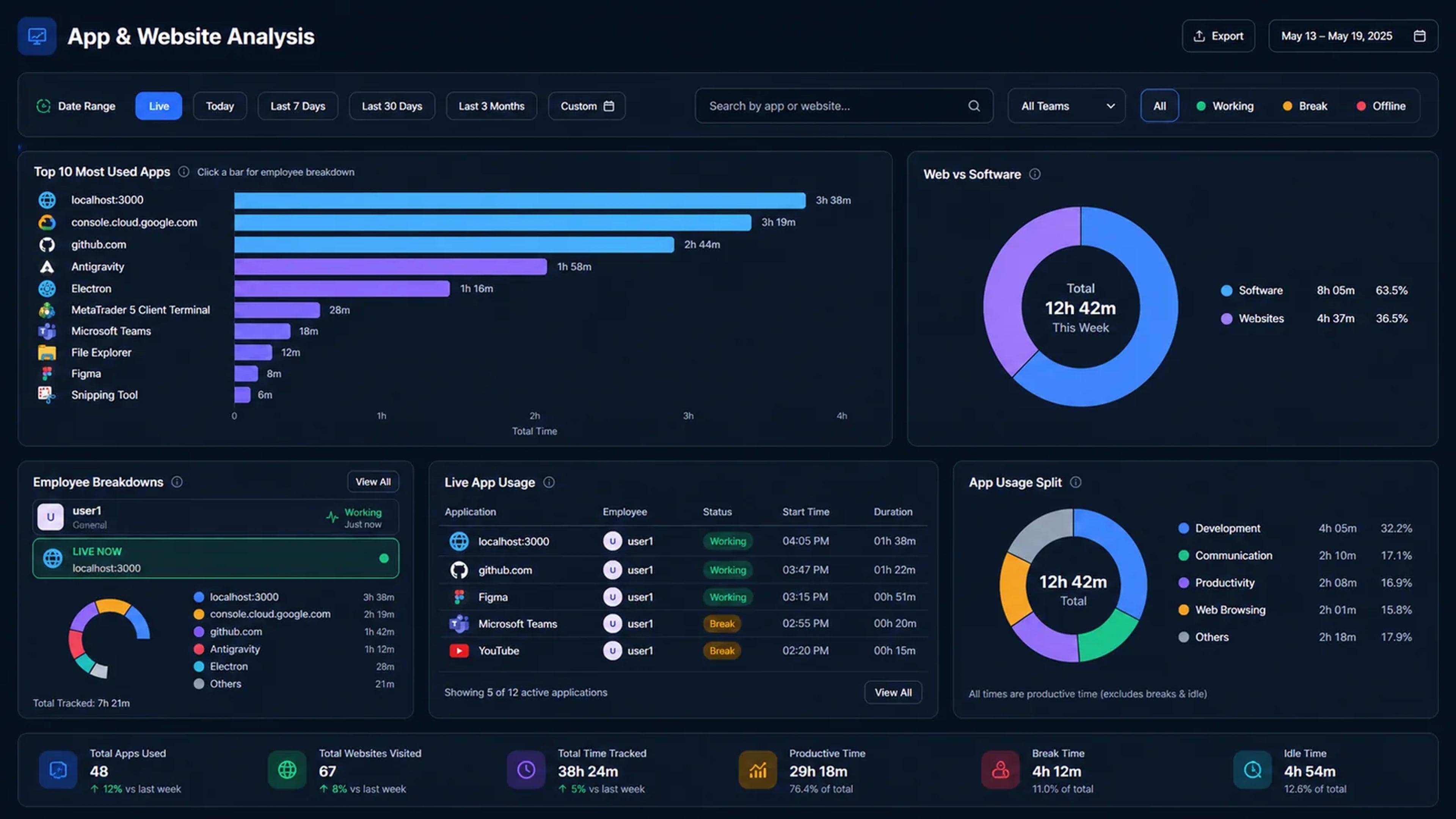Click the Web Browsing legend entry

click(x=1294, y=610)
